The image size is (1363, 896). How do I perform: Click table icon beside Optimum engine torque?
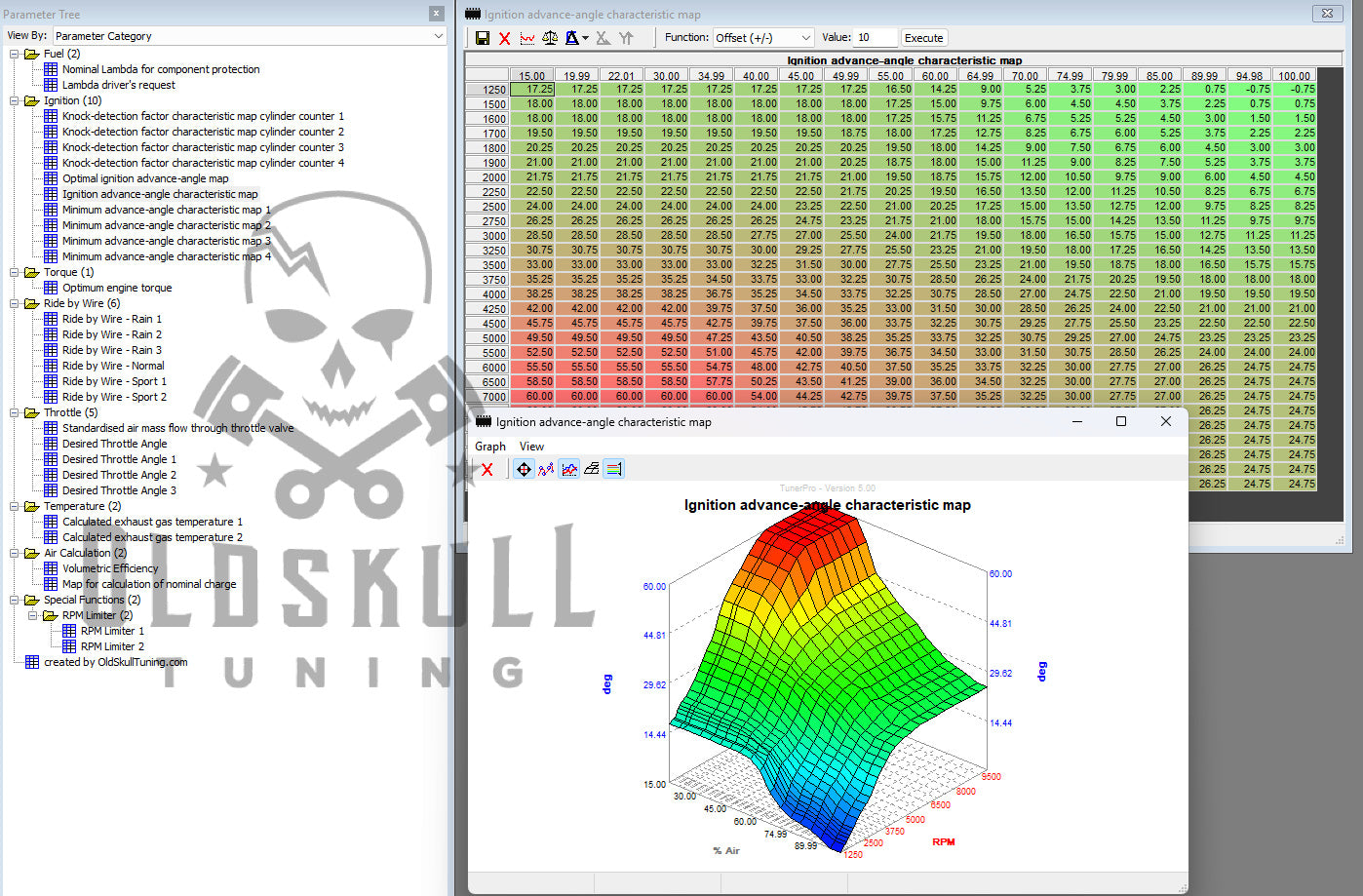point(51,288)
